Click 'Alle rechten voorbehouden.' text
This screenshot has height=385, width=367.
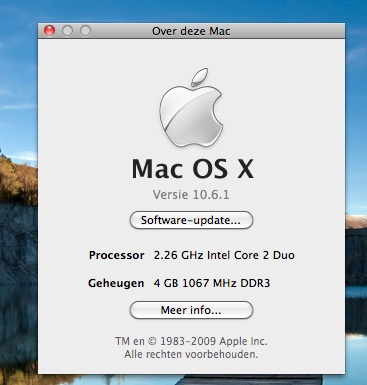(x=191, y=354)
